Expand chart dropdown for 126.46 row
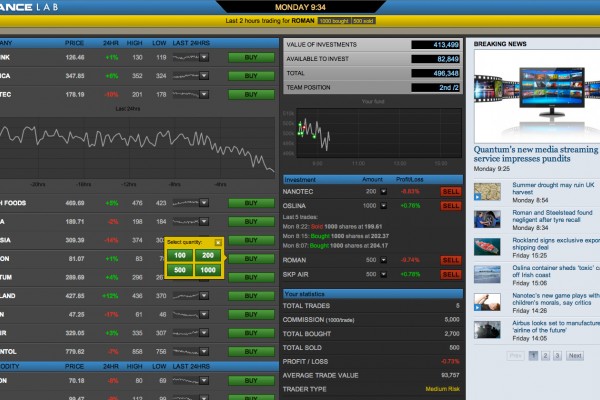 (x=204, y=57)
